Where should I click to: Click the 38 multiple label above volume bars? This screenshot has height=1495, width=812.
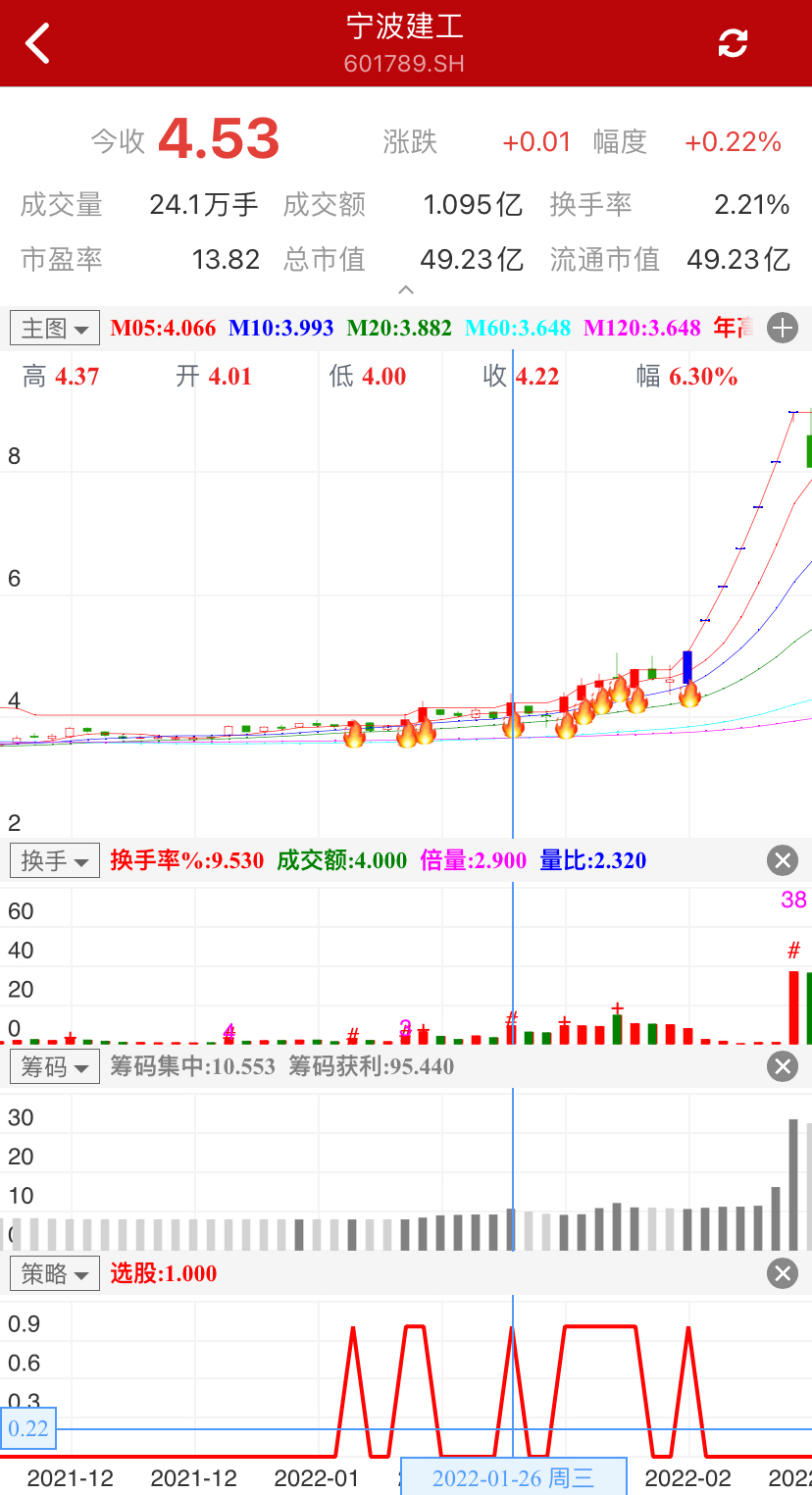click(x=794, y=900)
